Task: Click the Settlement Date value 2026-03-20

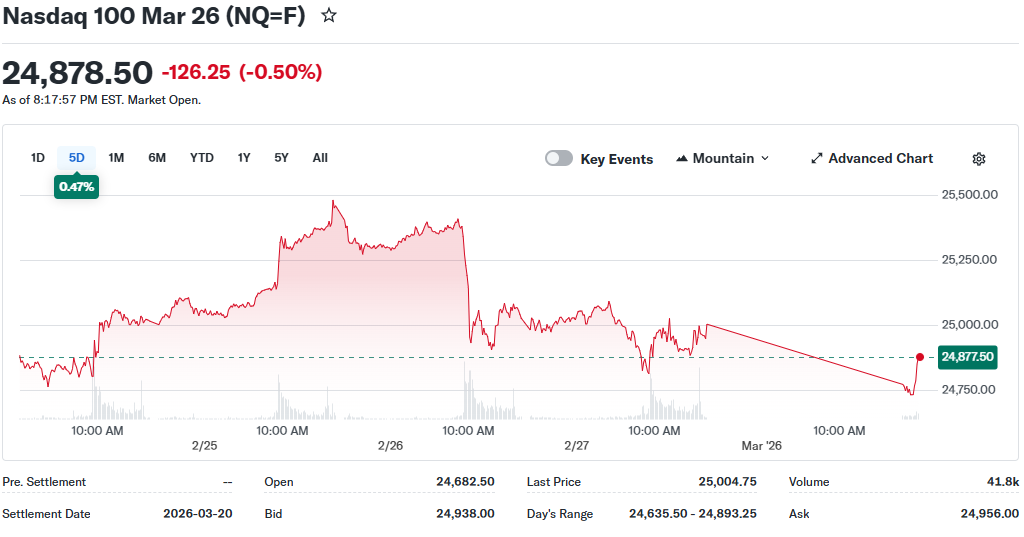Action: click(x=198, y=514)
